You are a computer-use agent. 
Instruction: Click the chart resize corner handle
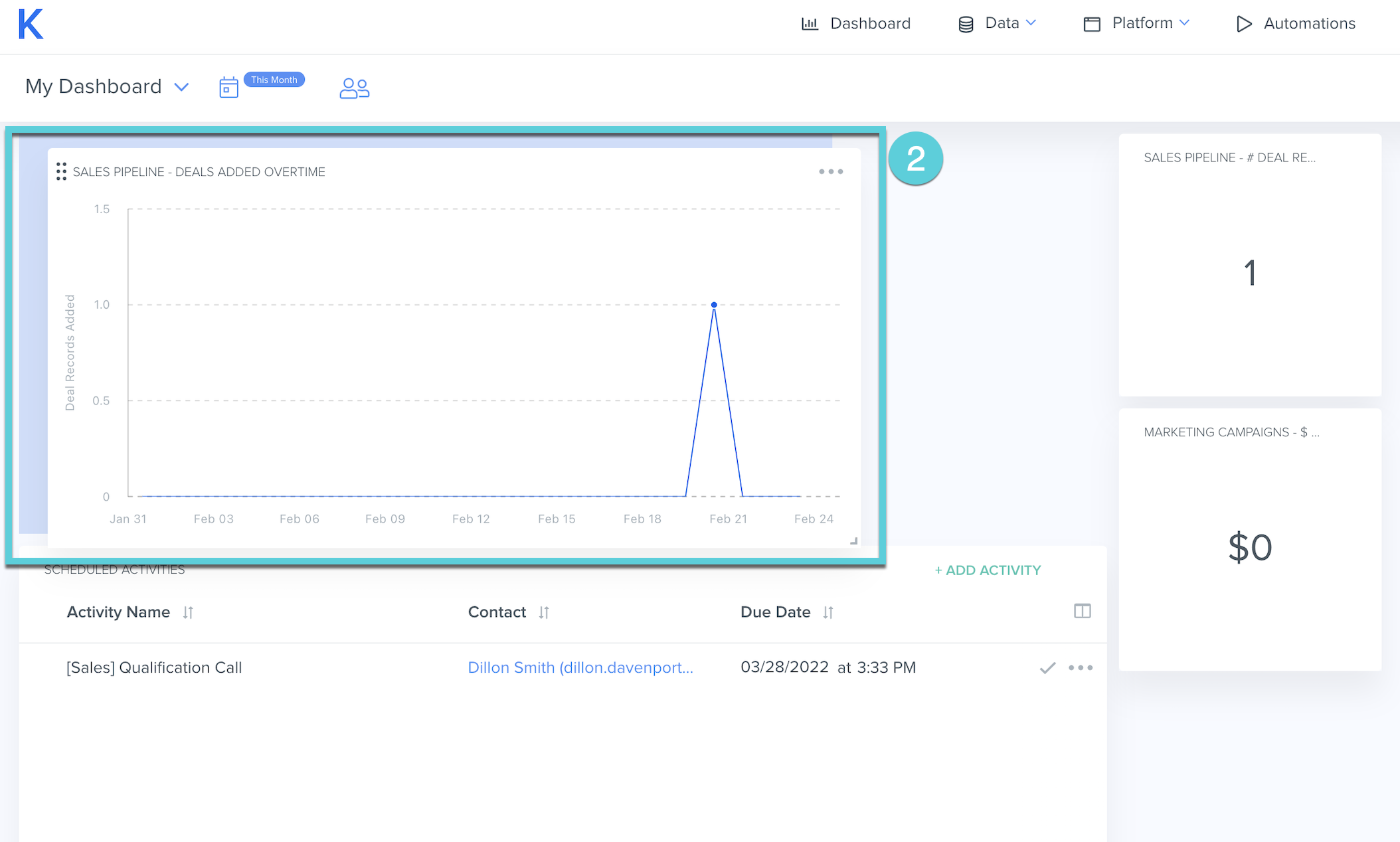coord(853,541)
